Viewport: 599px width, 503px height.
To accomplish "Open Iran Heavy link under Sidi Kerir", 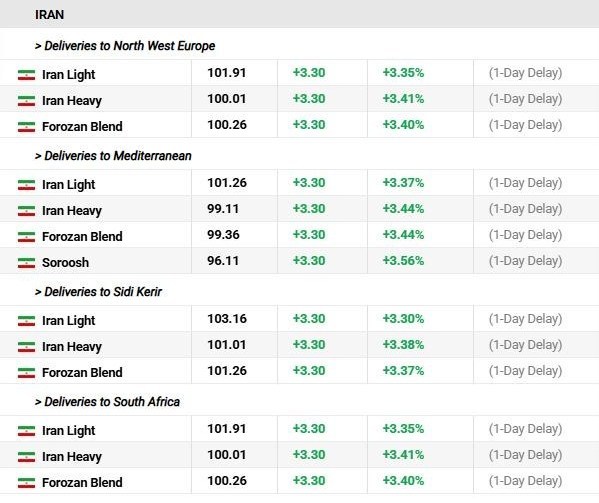I will (72, 347).
